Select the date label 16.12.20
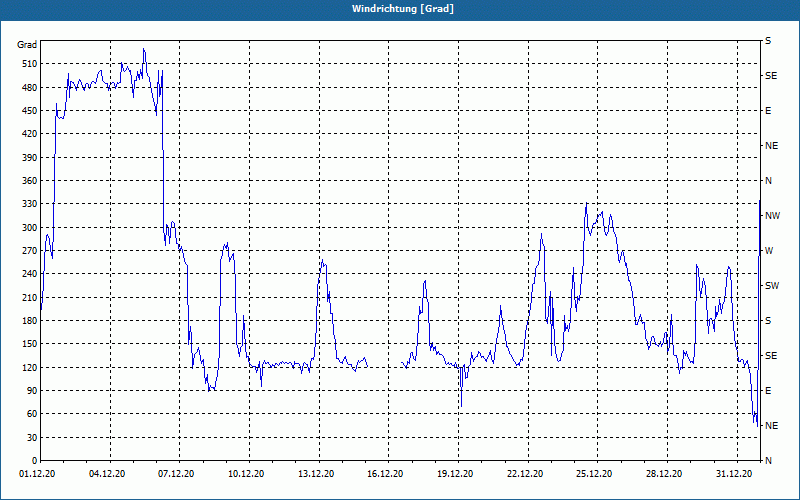 tap(385, 474)
